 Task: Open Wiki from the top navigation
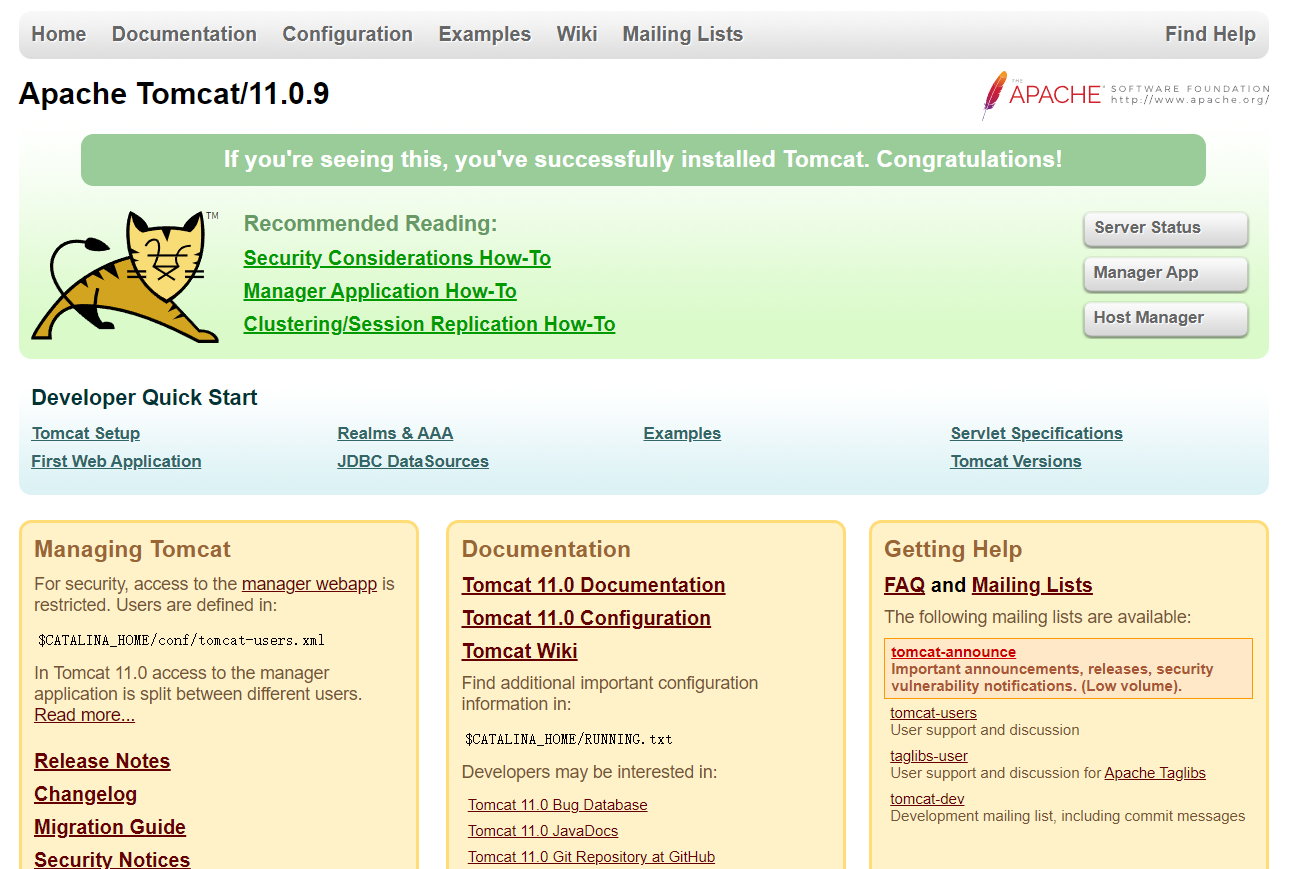coord(577,34)
